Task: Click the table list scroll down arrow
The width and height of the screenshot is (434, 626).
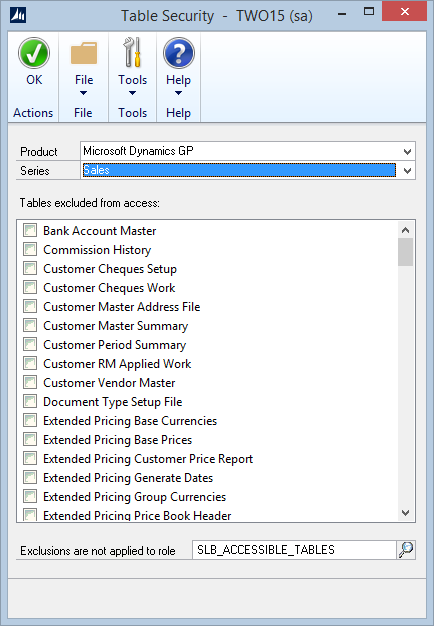Action: tap(406, 513)
